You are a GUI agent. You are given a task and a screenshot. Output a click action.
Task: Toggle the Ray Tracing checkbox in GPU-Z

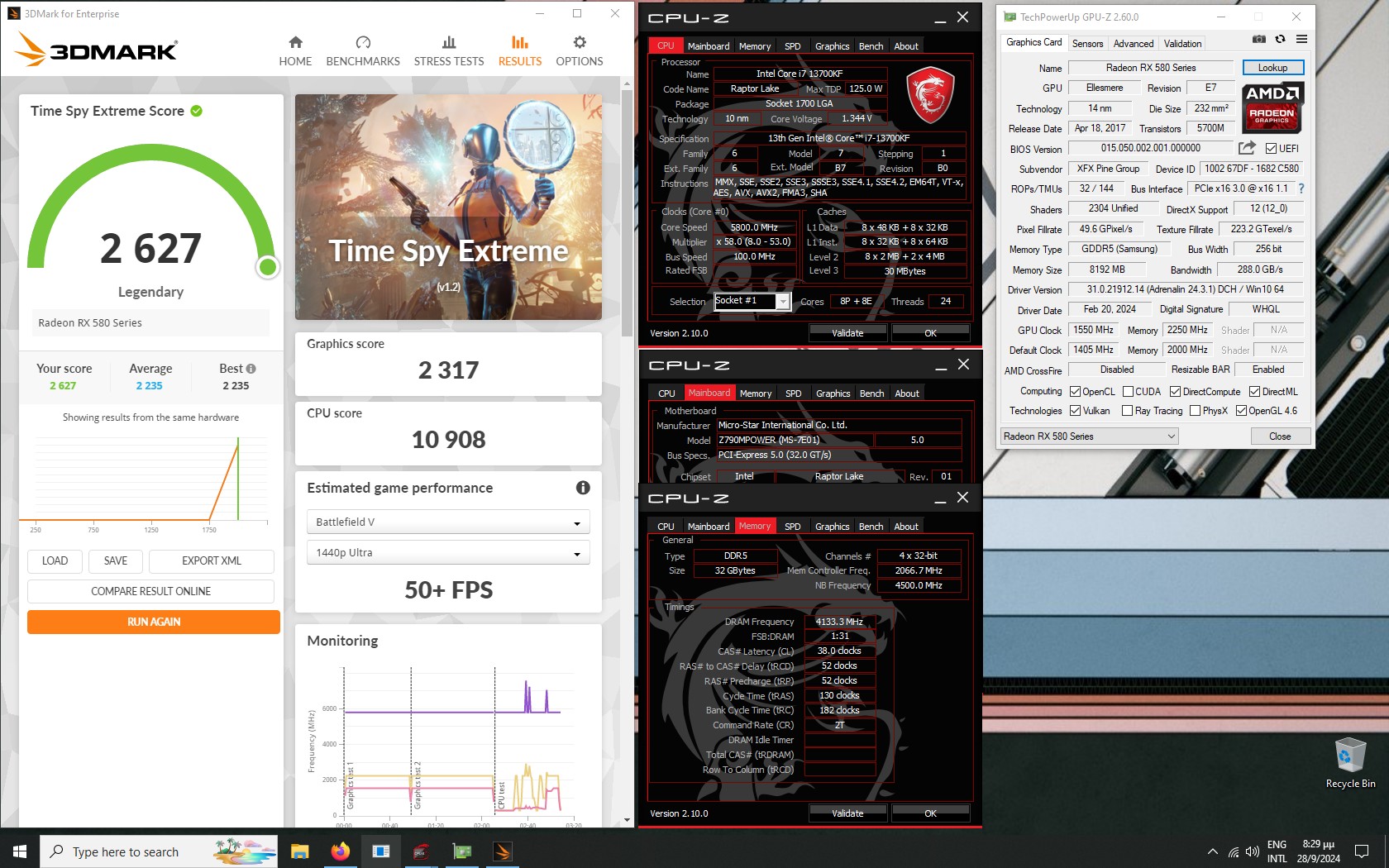click(x=1127, y=411)
